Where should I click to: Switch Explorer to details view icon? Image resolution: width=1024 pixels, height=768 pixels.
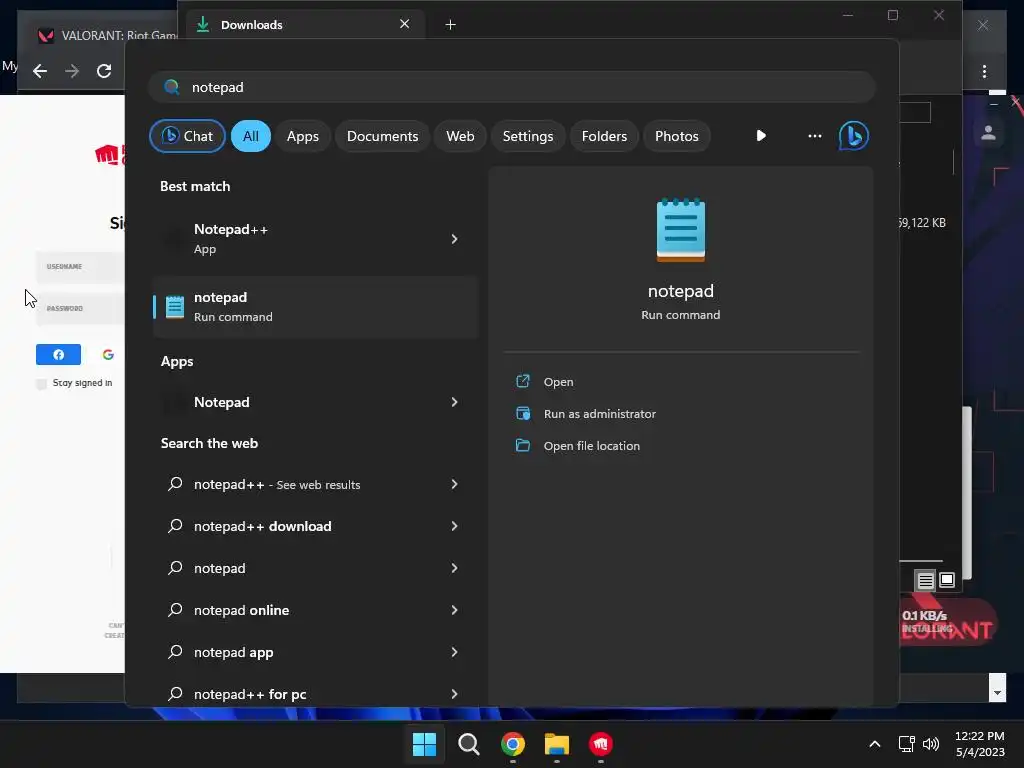(925, 581)
